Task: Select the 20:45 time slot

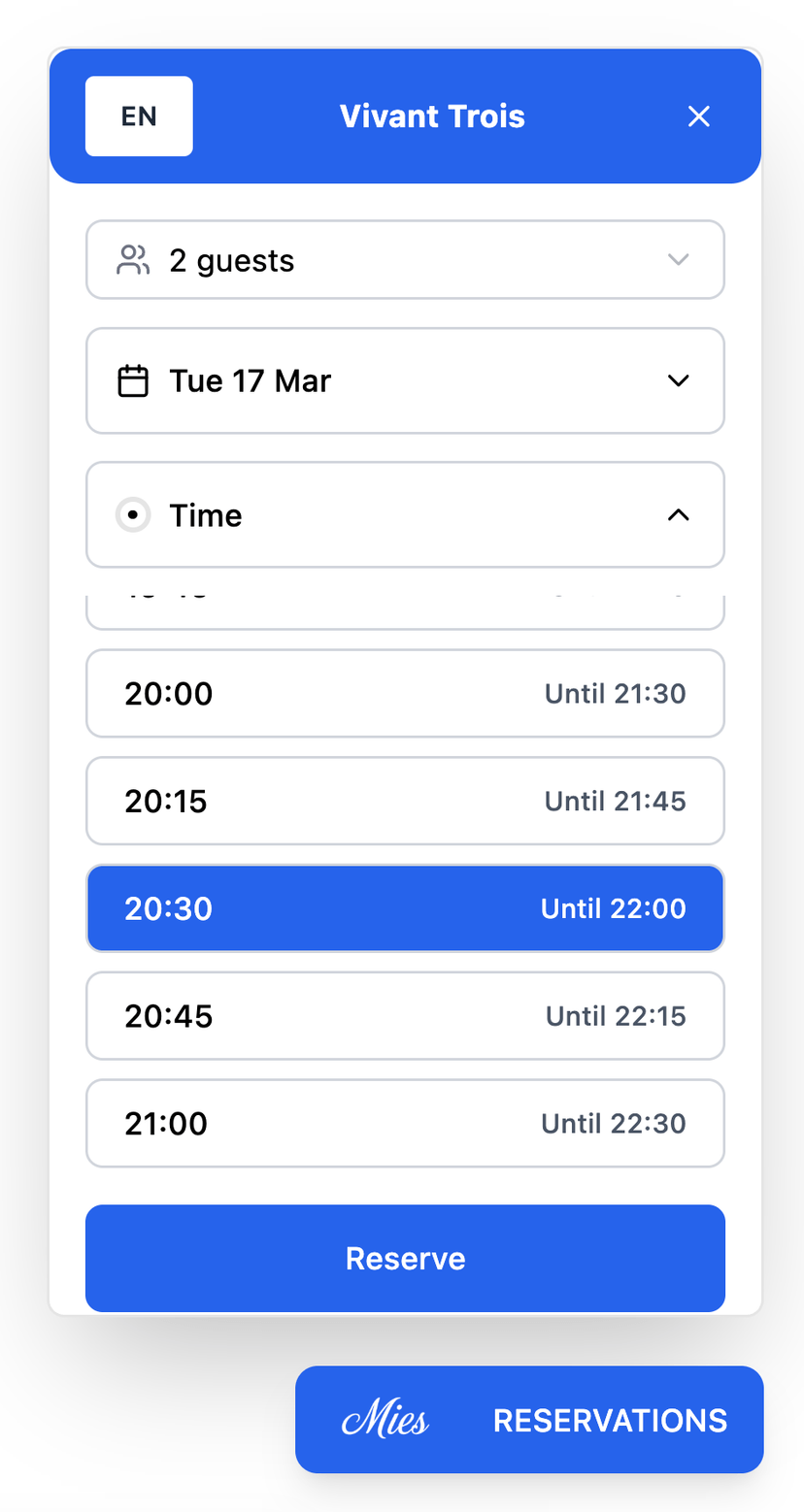Action: 405,1016
